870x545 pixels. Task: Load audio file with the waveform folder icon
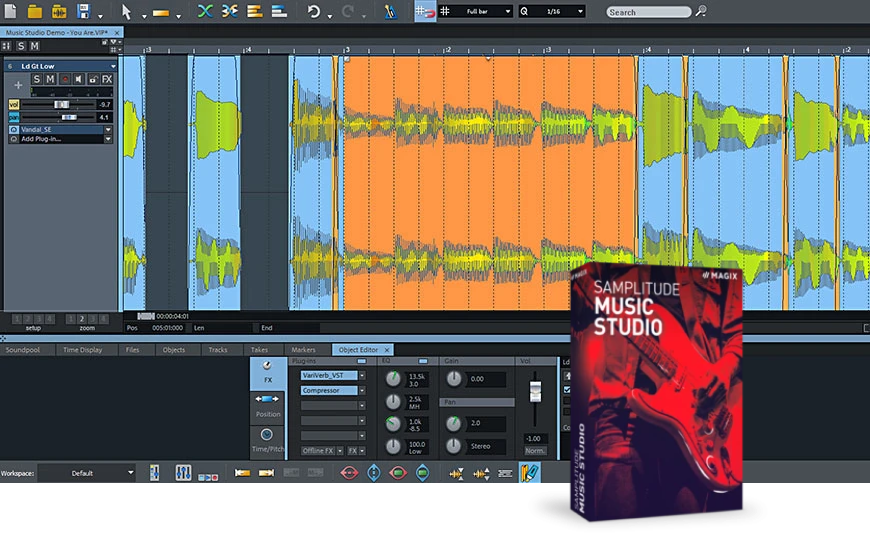(x=59, y=11)
